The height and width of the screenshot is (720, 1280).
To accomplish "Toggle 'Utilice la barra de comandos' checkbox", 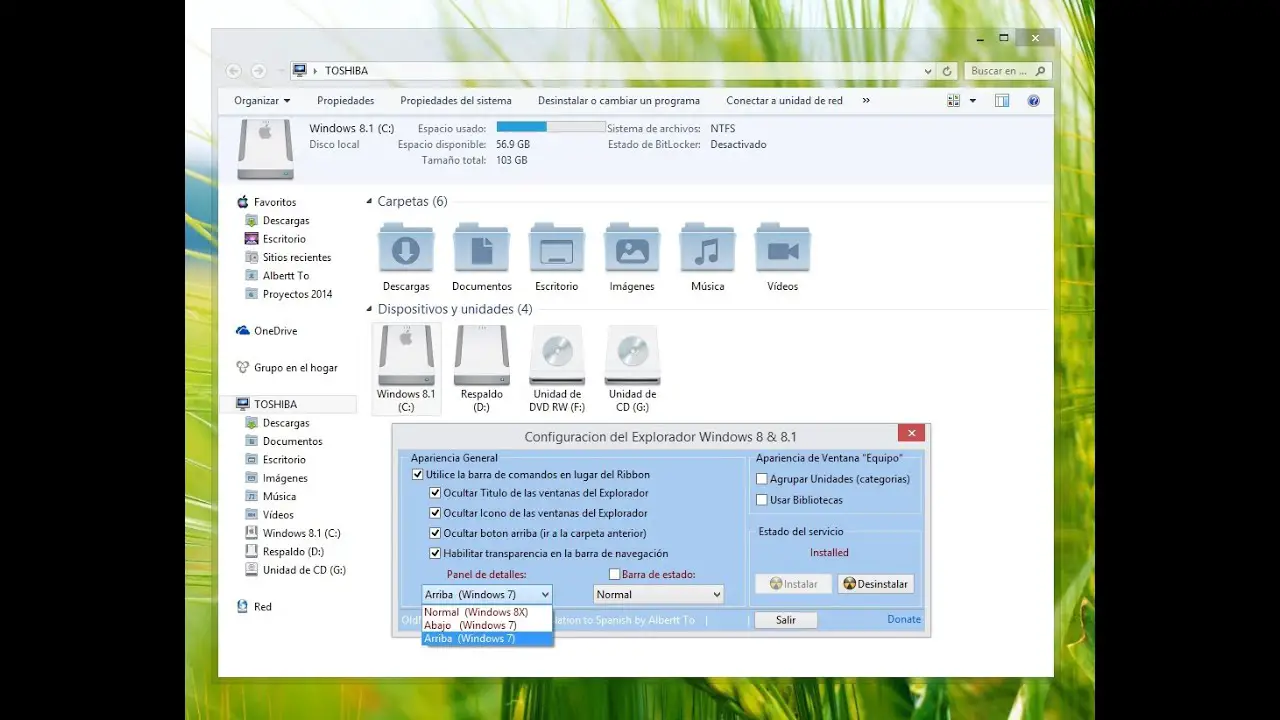I will 418,475.
